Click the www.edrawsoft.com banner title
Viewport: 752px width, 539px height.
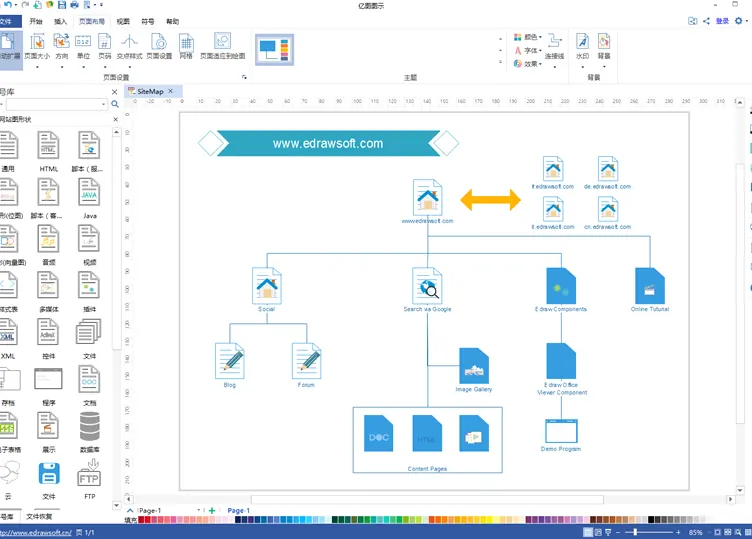coord(328,143)
